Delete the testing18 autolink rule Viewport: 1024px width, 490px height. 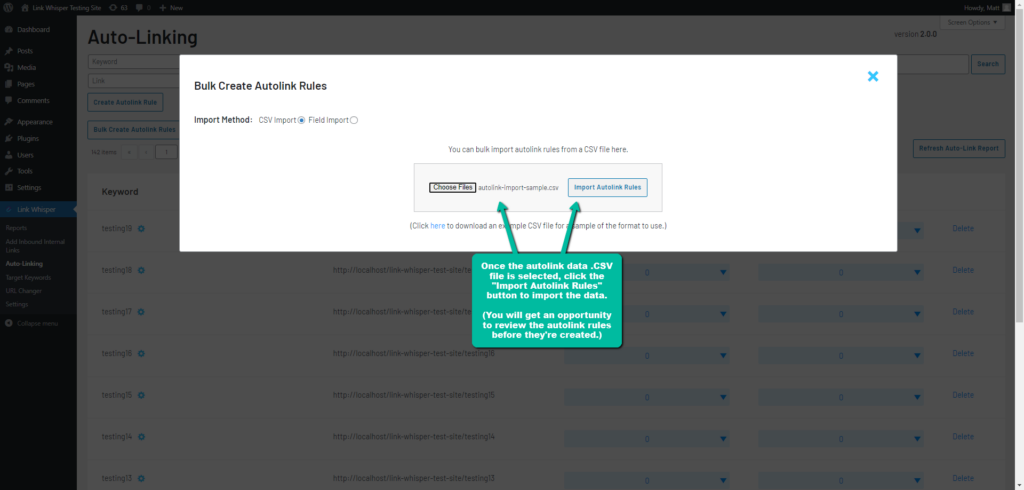963,270
